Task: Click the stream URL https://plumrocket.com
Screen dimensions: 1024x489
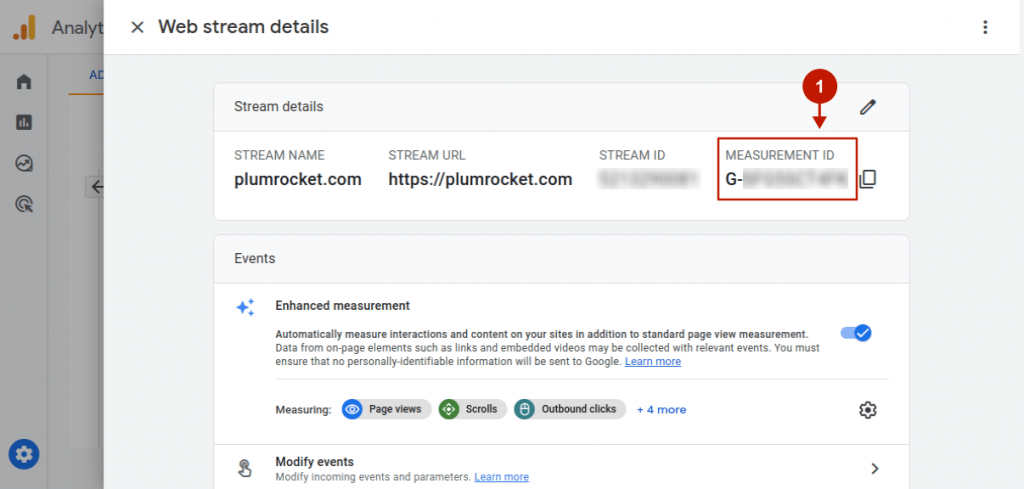Action: click(480, 180)
